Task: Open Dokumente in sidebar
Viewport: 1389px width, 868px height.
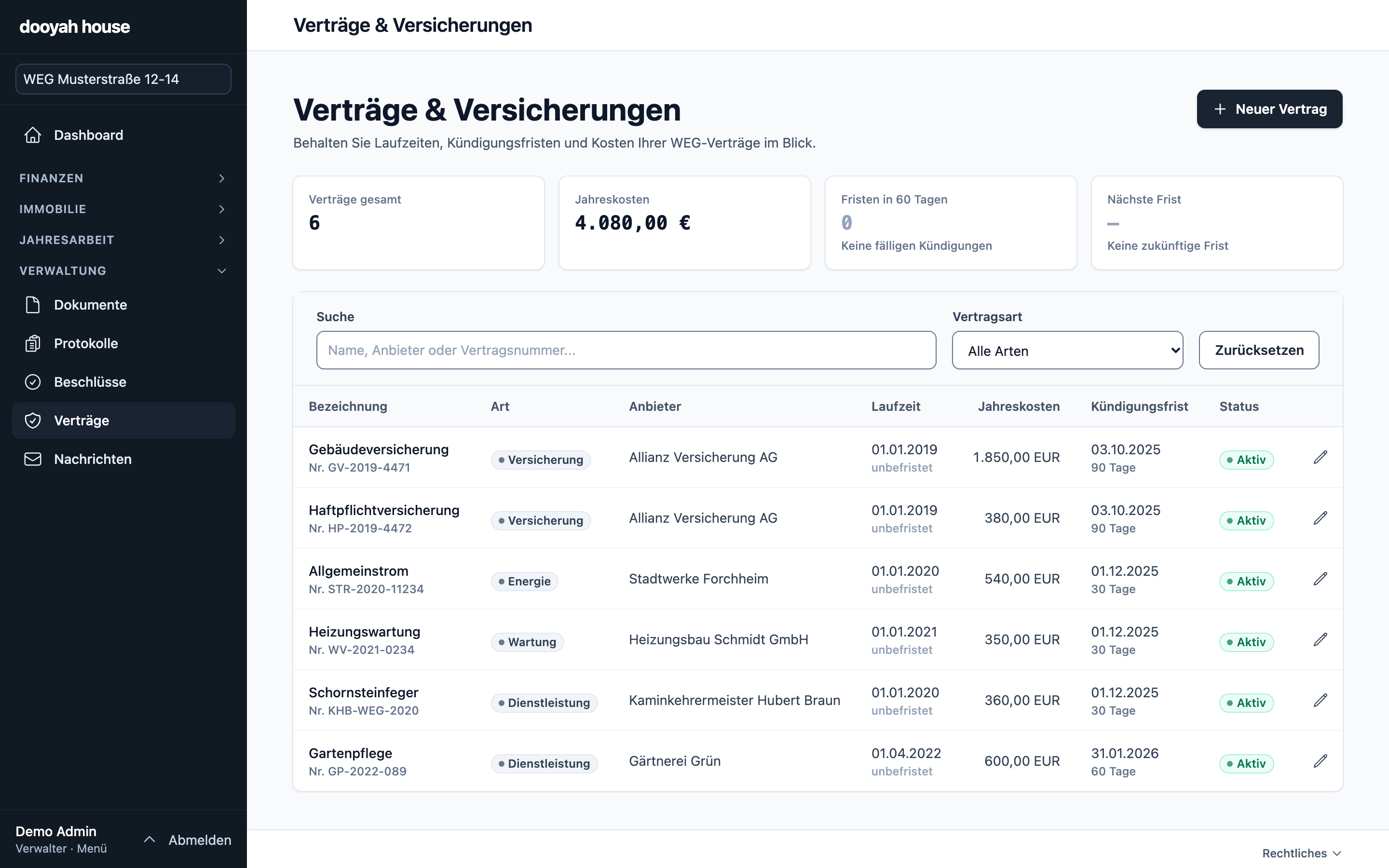Action: point(123,305)
